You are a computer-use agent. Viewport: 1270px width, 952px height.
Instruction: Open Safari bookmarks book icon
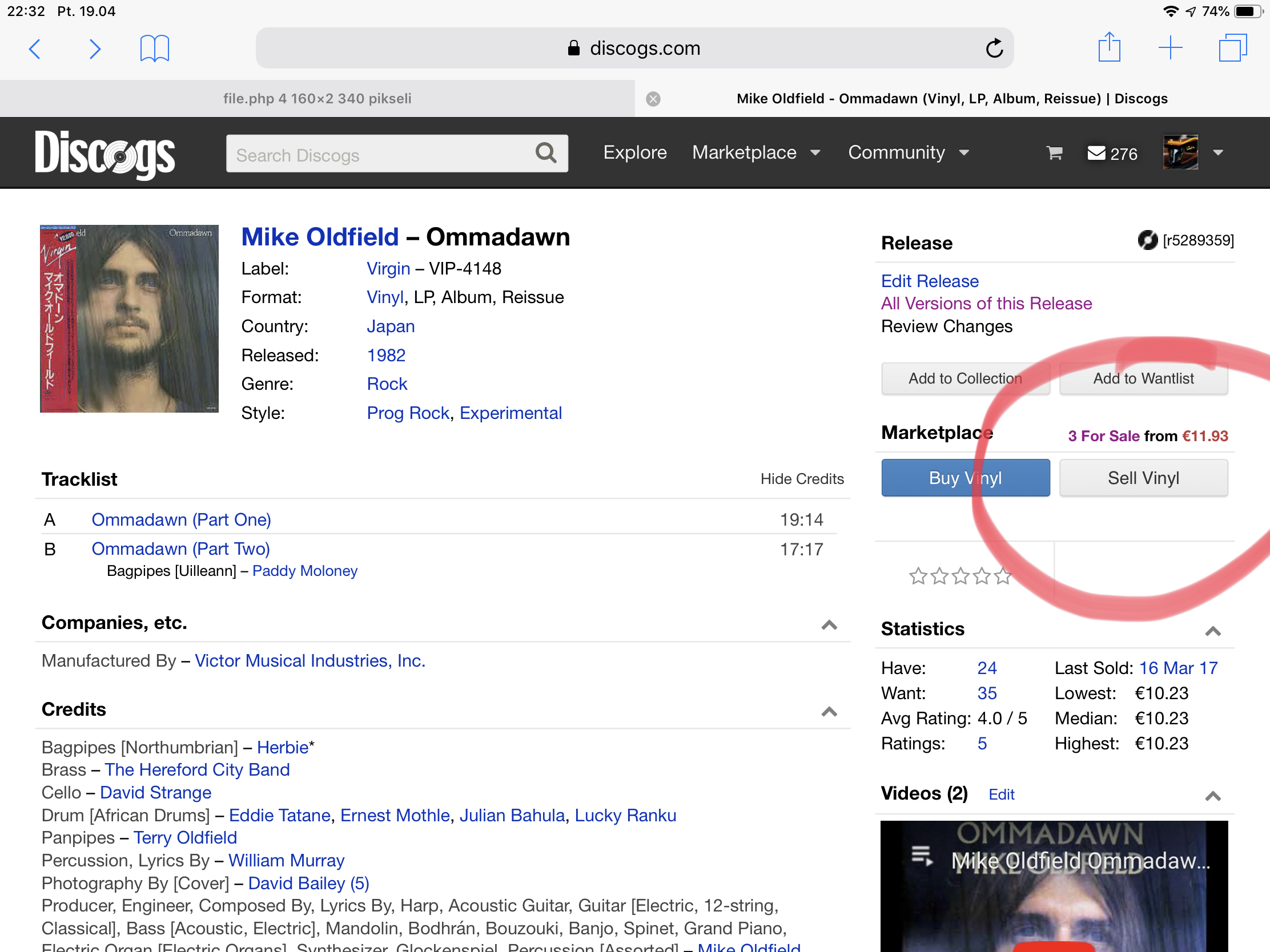click(154, 48)
